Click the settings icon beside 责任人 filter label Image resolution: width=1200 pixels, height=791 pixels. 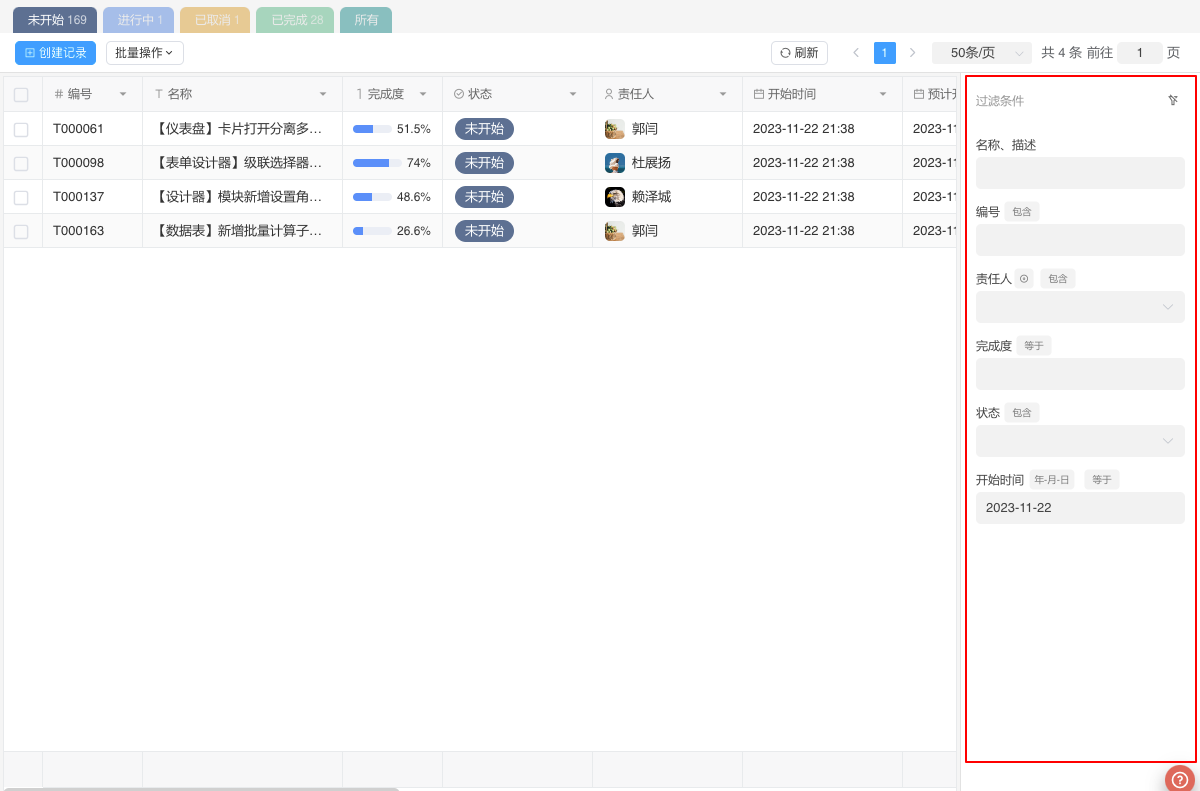click(x=1024, y=279)
